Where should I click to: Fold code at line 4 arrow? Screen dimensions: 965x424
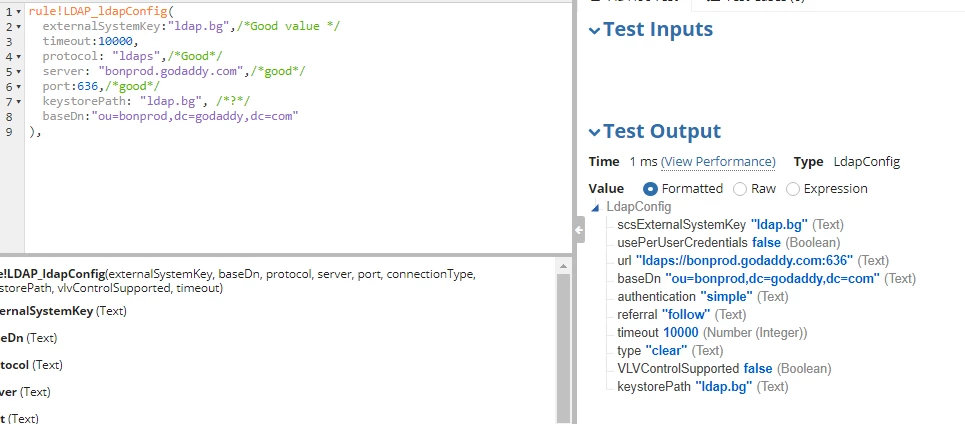click(x=19, y=57)
